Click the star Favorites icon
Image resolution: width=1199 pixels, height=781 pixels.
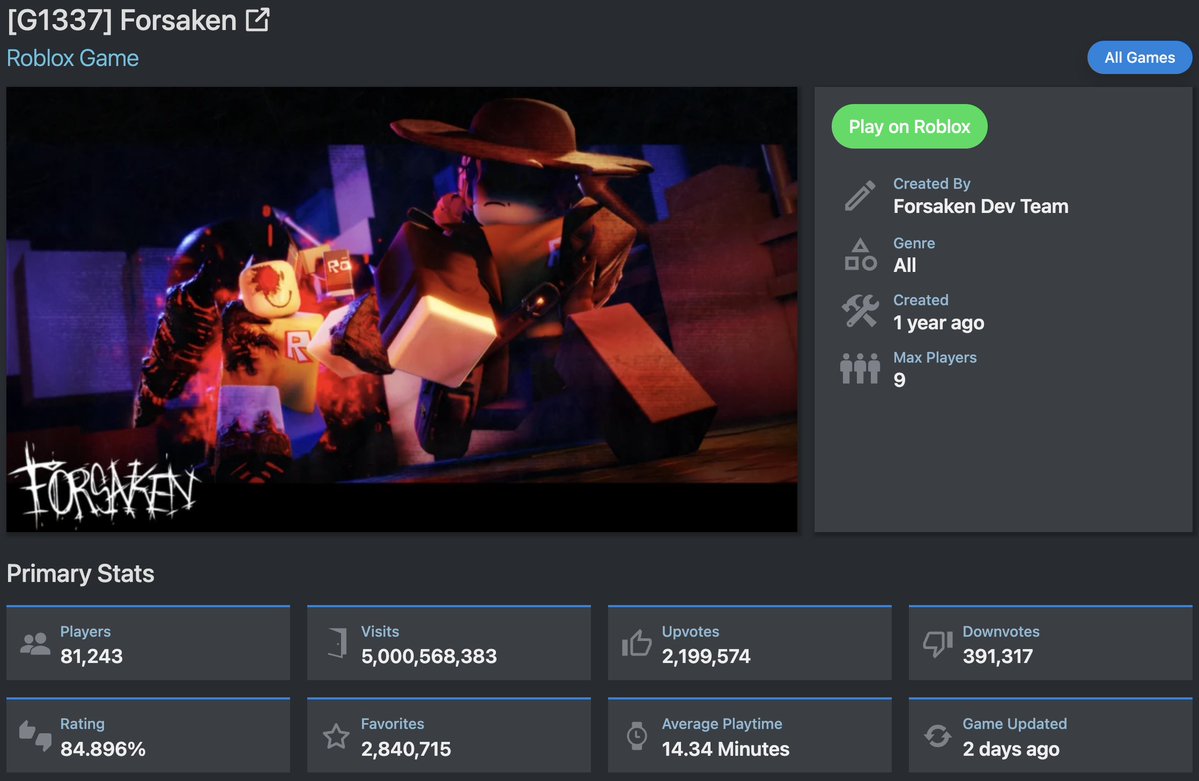(336, 737)
